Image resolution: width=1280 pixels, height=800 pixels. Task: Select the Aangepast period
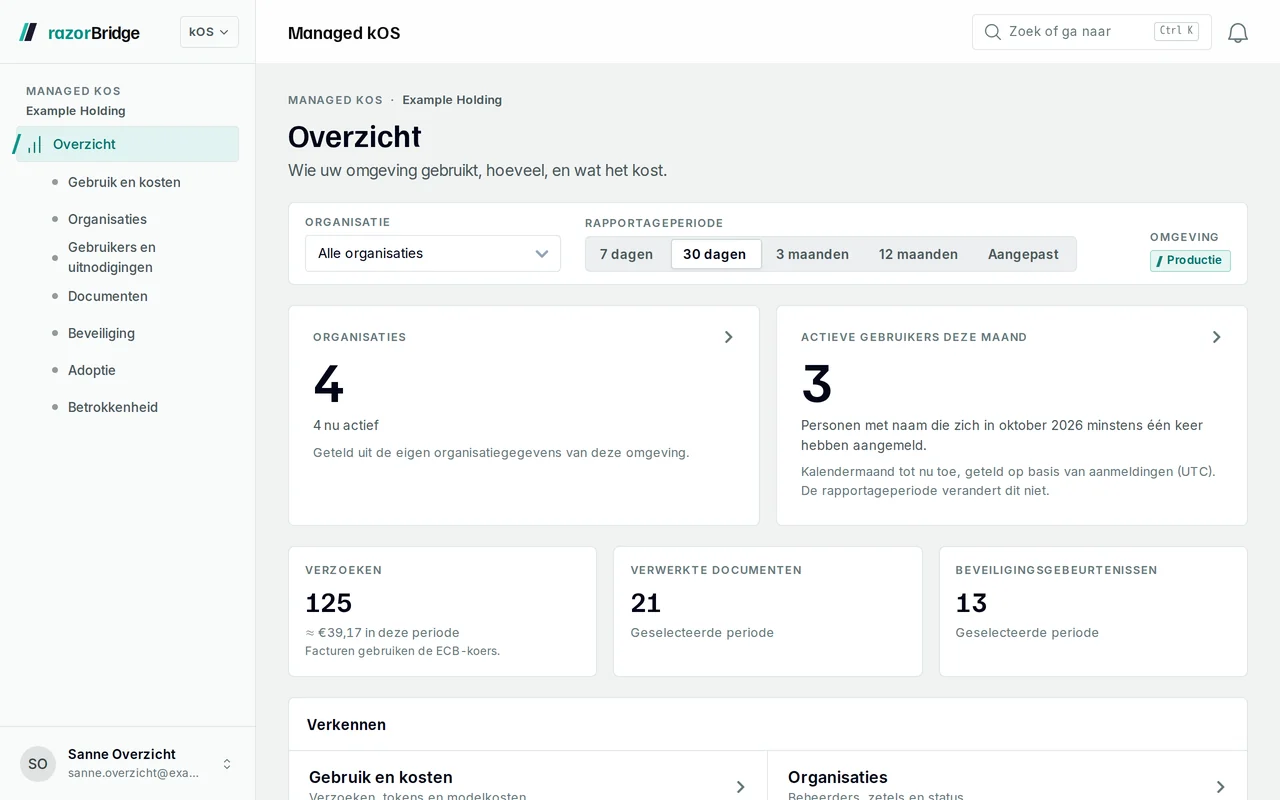tap(1023, 254)
